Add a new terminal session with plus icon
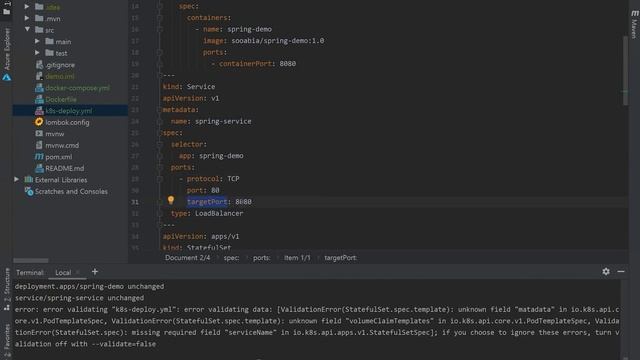The image size is (640, 360). pos(95,272)
